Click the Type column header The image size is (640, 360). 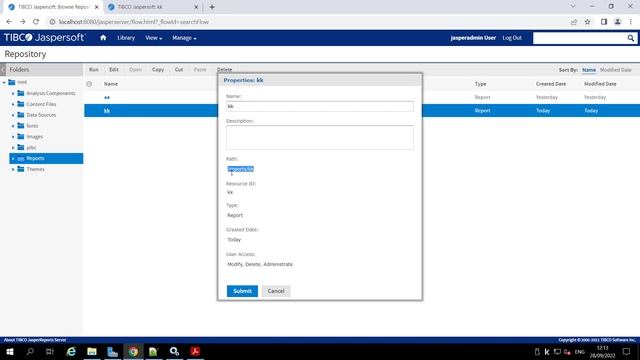(480, 84)
